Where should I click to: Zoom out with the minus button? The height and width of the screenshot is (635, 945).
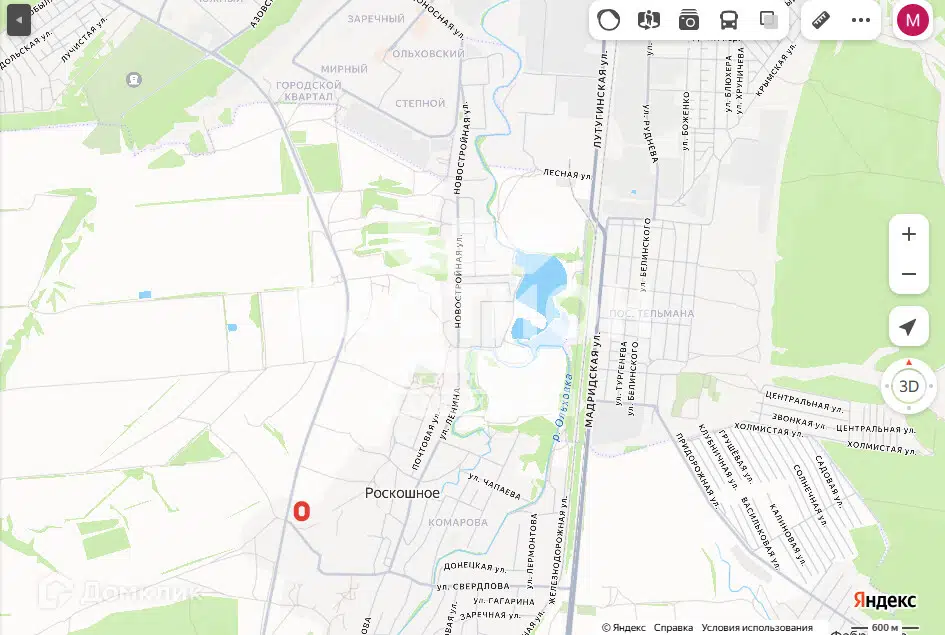click(909, 274)
